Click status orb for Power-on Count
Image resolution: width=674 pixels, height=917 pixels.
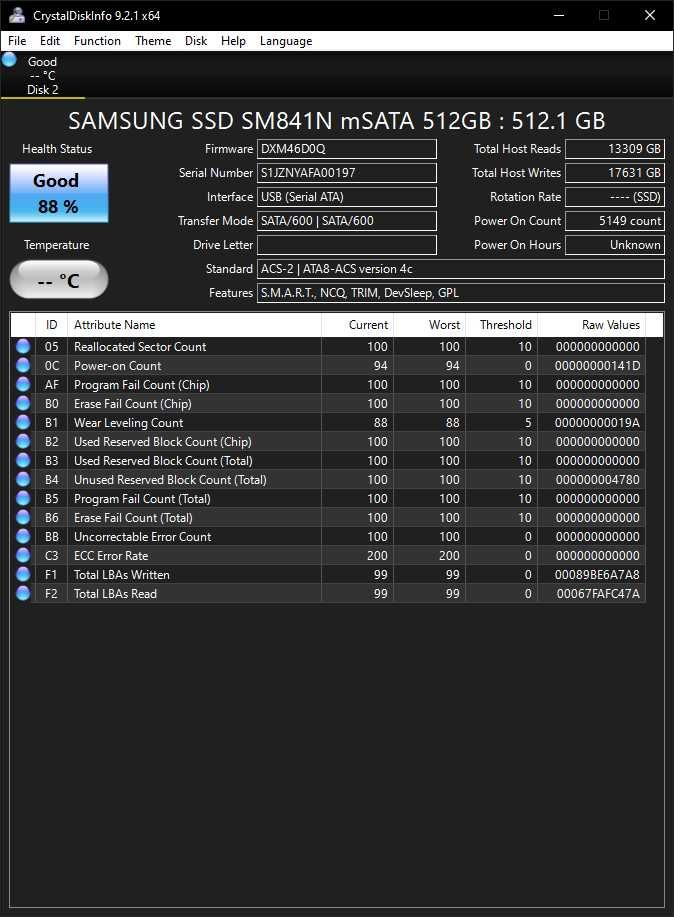pyautogui.click(x=23, y=366)
